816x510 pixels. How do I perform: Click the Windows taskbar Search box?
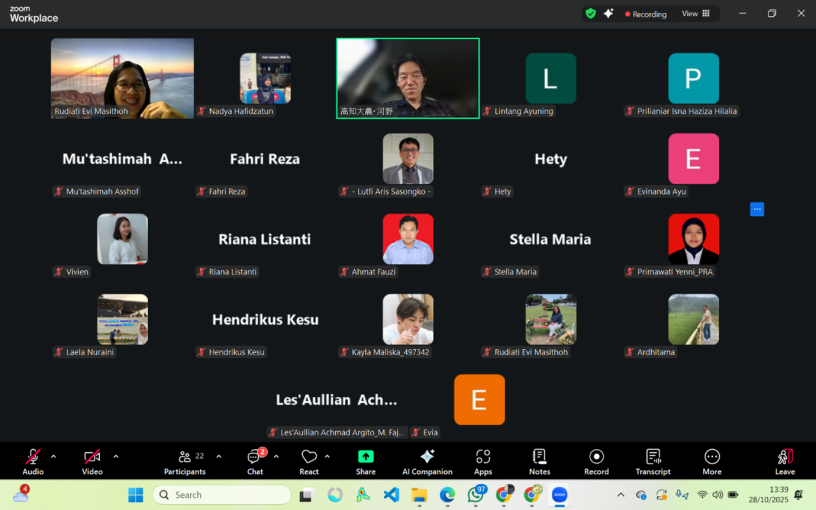pyautogui.click(x=222, y=495)
